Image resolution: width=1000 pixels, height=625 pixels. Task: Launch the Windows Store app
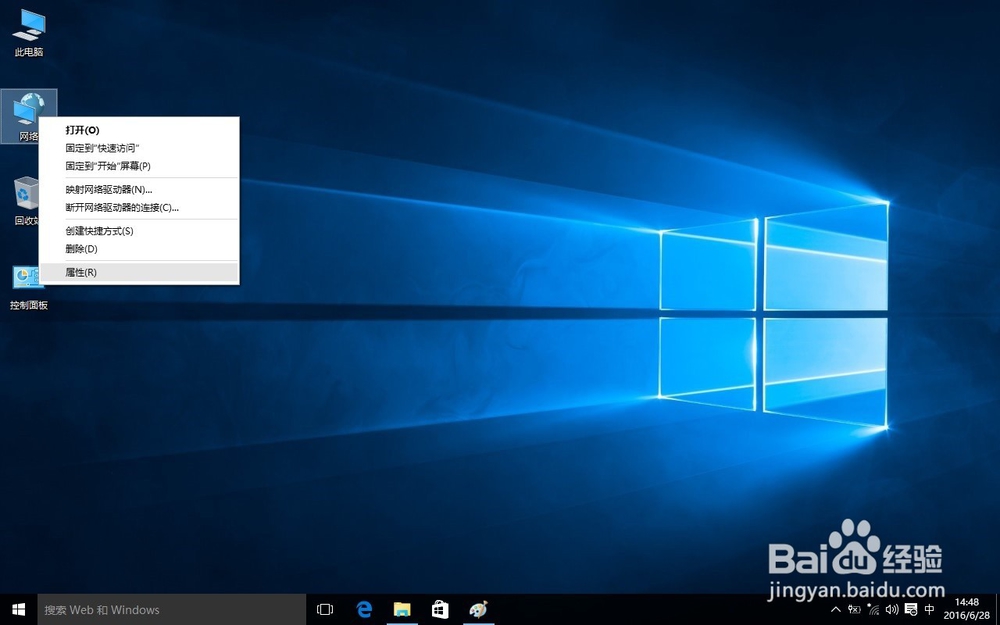click(x=440, y=609)
